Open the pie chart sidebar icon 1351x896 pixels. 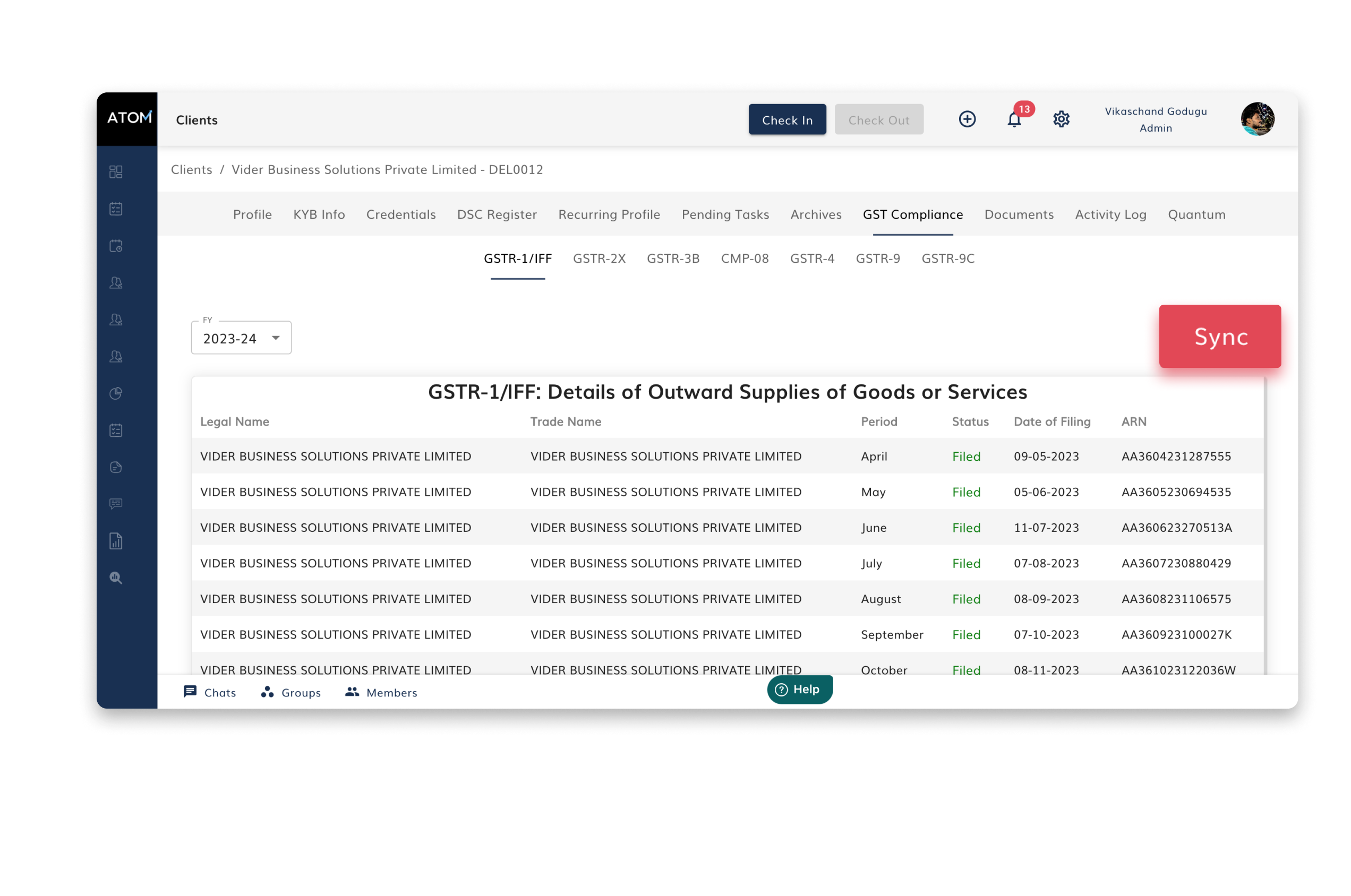click(116, 394)
